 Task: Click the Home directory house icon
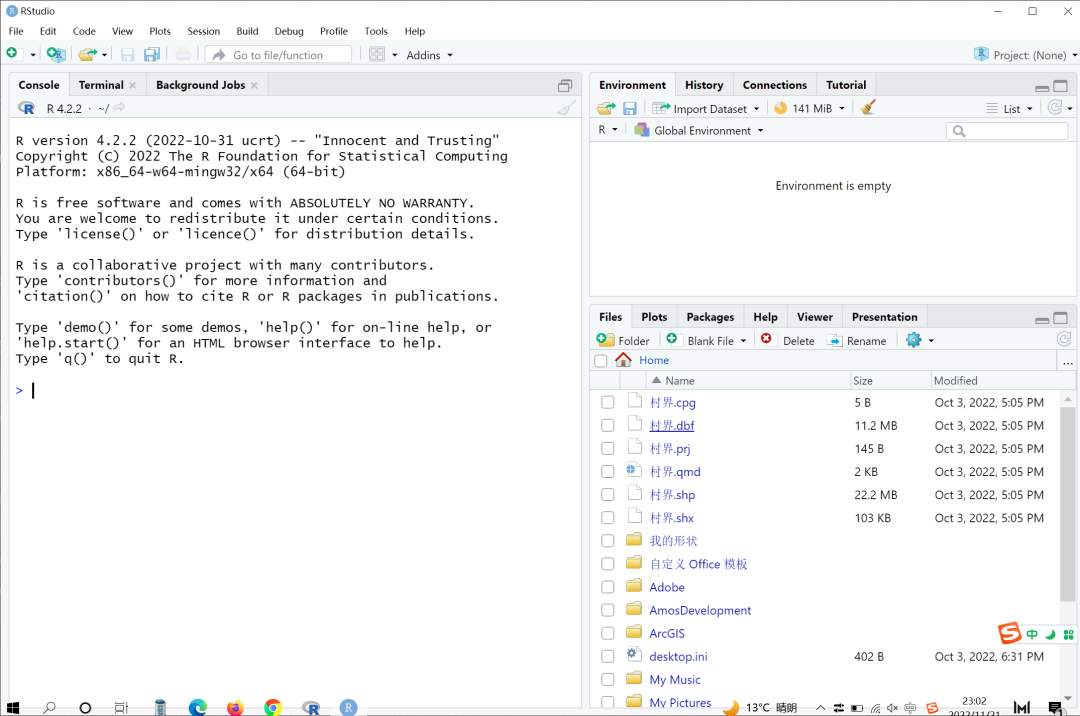pyautogui.click(x=623, y=359)
